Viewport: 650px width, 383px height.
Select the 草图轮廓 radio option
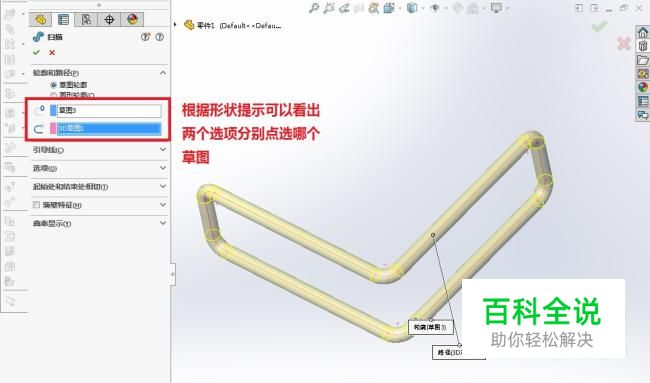(x=53, y=85)
